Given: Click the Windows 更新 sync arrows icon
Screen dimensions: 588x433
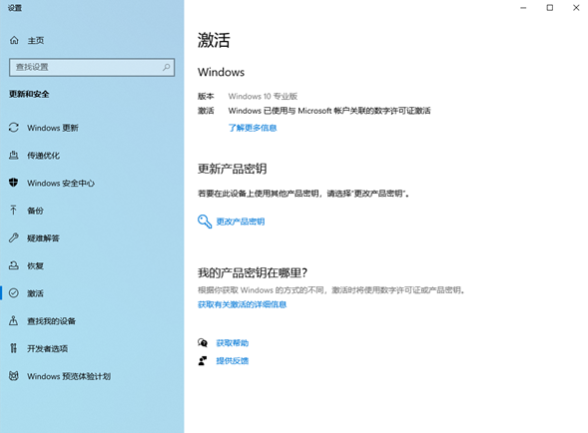Looking at the screenshot, I should pos(14,128).
